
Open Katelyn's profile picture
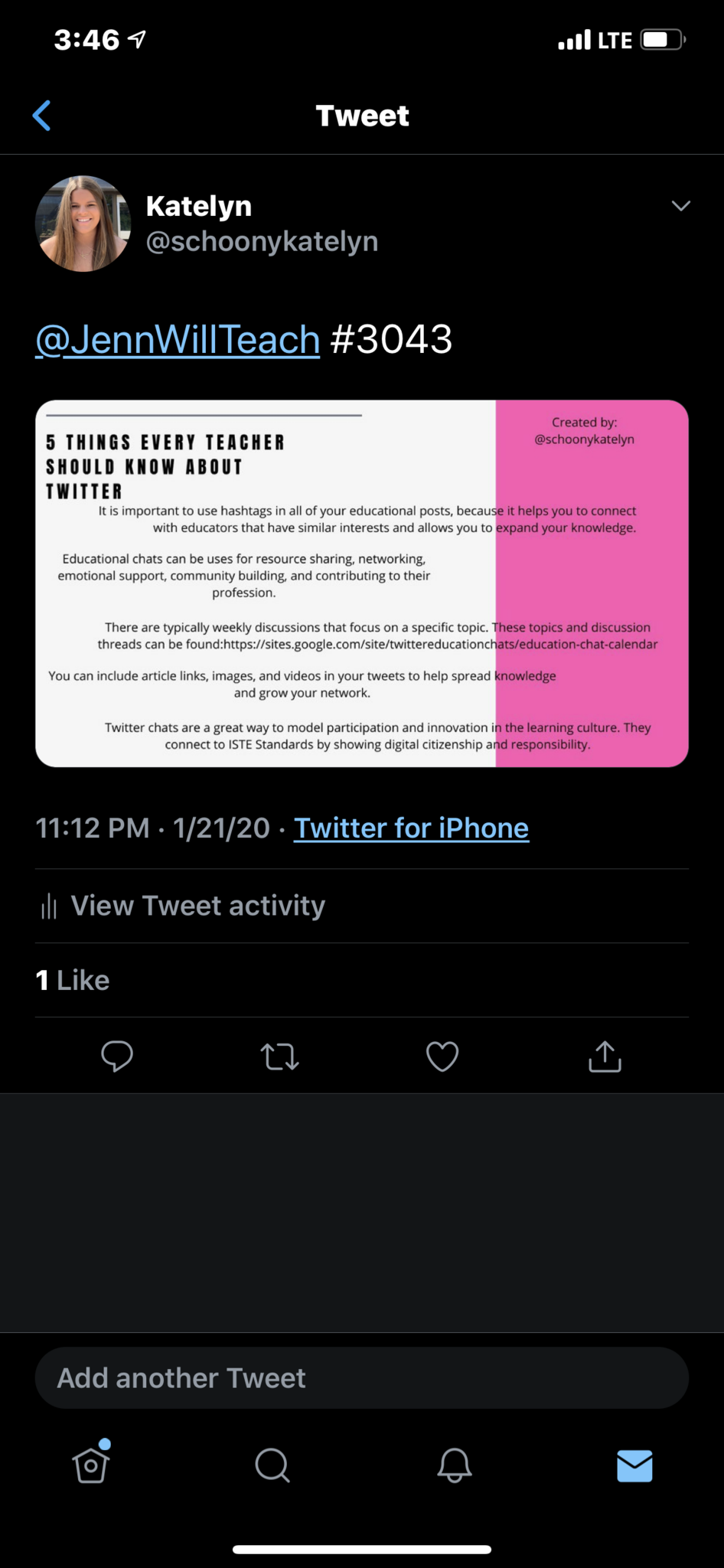pyautogui.click(x=83, y=224)
